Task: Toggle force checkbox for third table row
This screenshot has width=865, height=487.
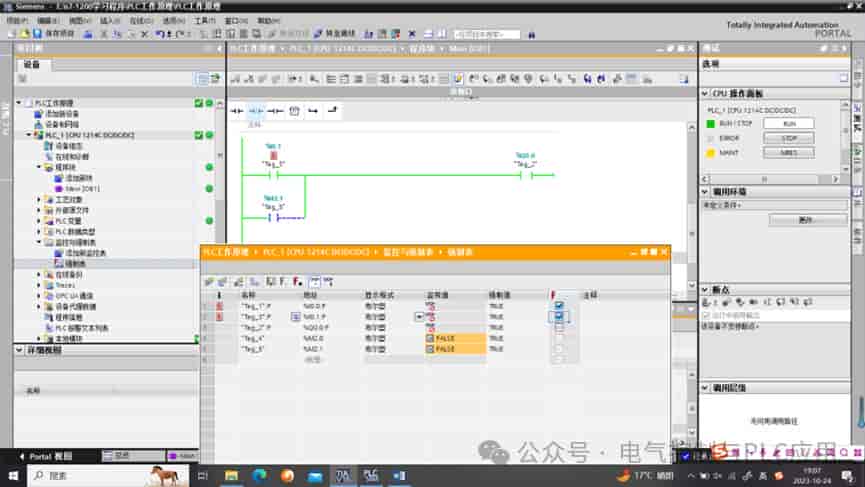Action: [559, 328]
